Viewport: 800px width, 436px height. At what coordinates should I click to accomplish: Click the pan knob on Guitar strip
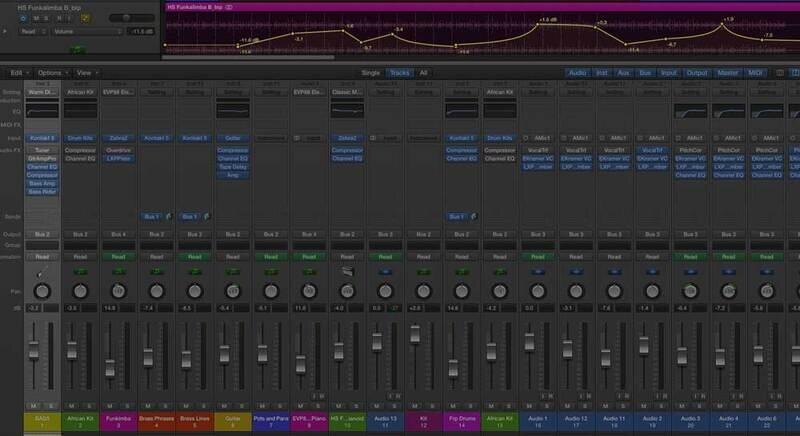click(233, 291)
